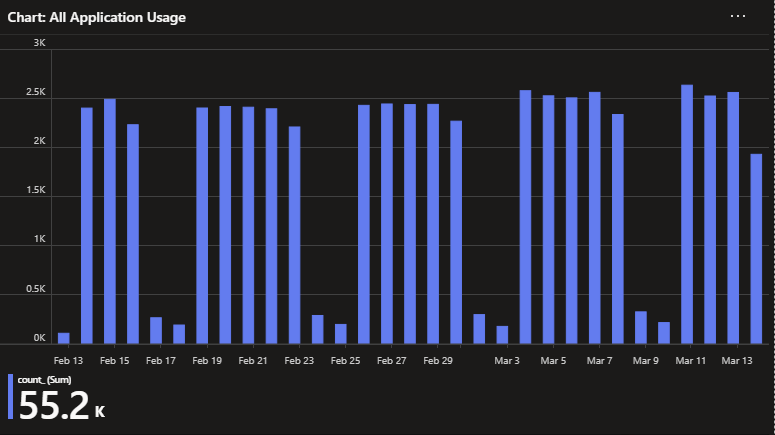Select the short bar for Feb 25
Image resolution: width=775 pixels, height=435 pixels.
[340, 333]
